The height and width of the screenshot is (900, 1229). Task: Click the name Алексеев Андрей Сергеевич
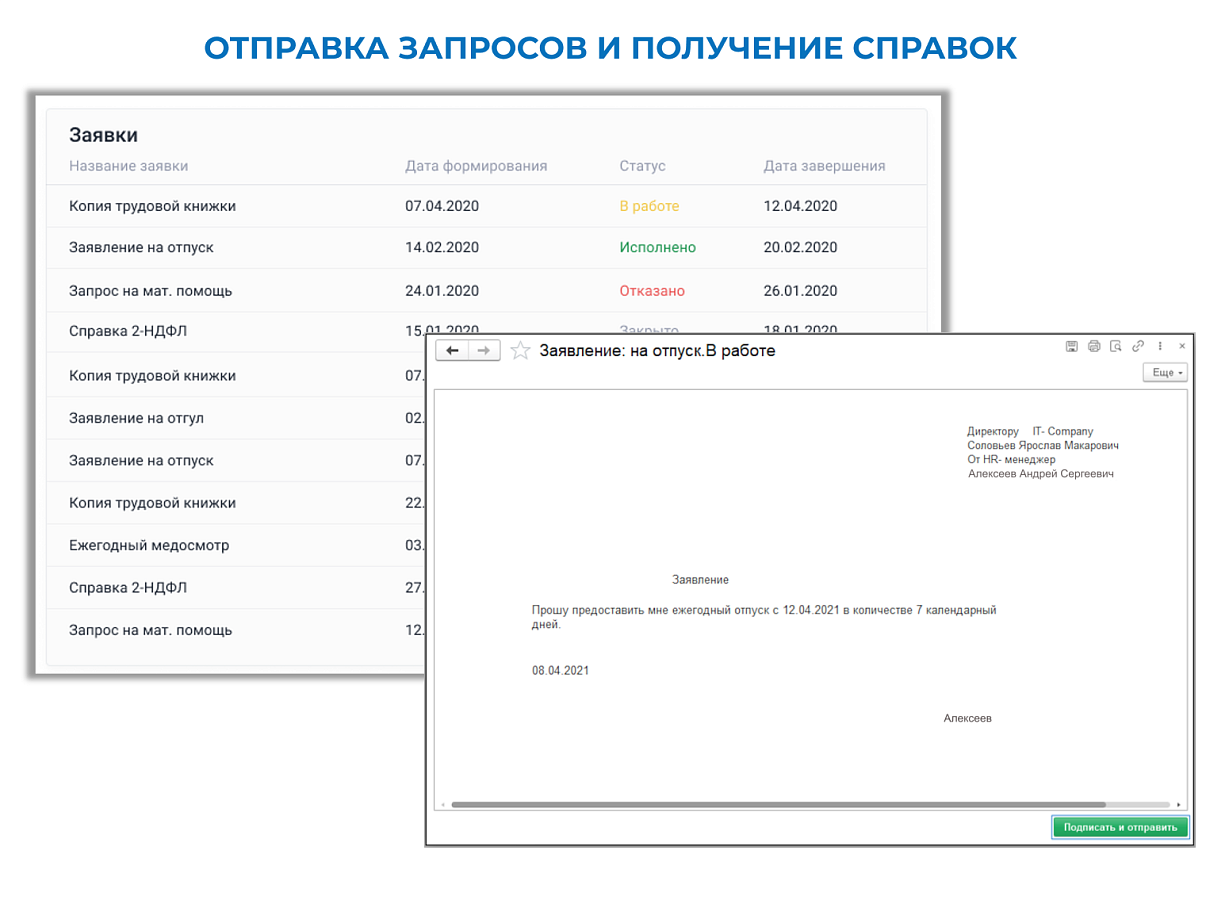(1041, 474)
